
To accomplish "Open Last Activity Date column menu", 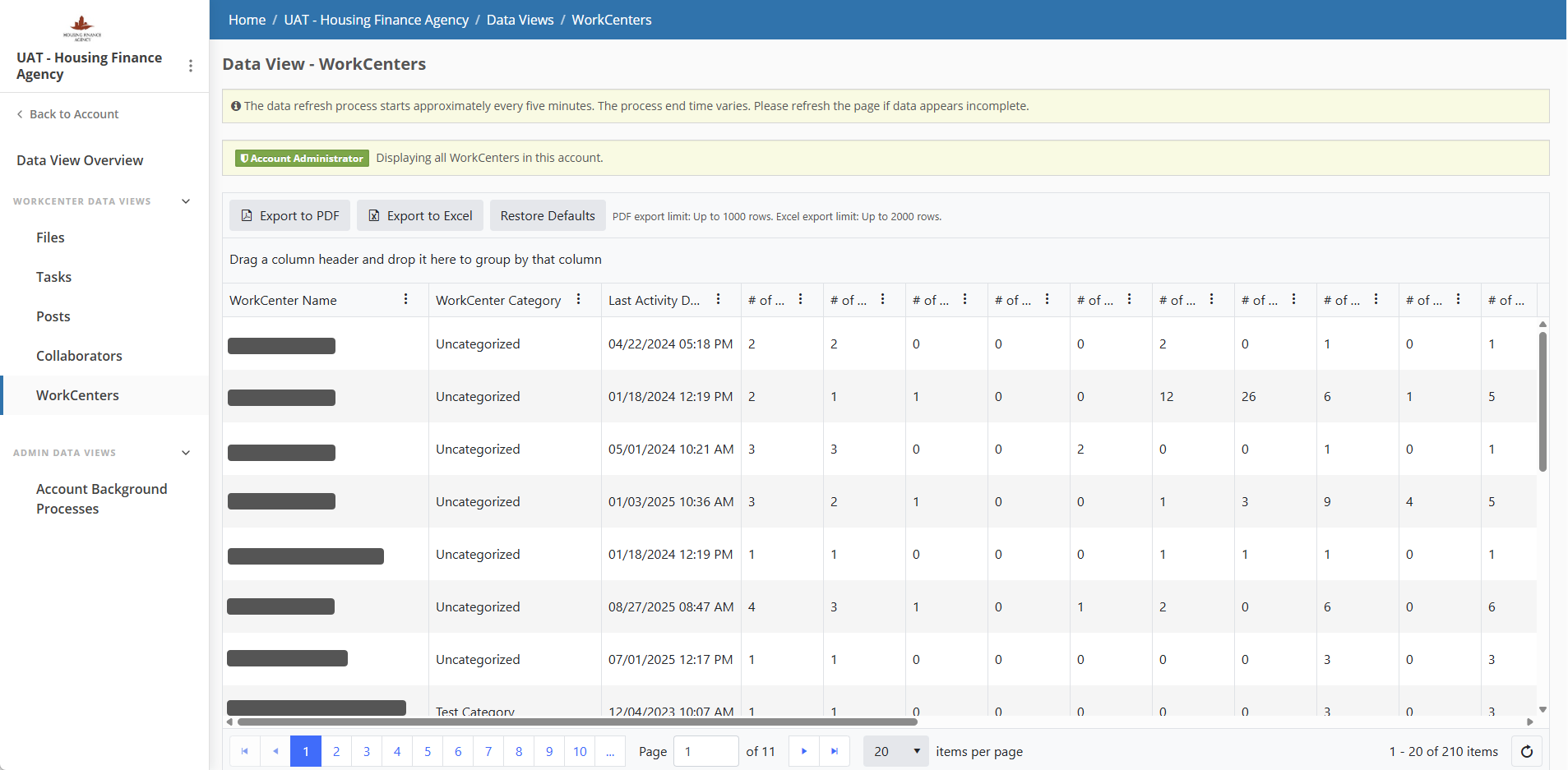I will 719,299.
